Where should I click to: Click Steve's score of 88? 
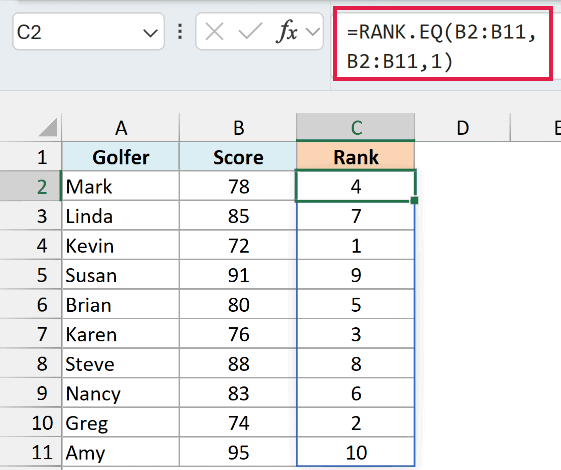click(238, 363)
